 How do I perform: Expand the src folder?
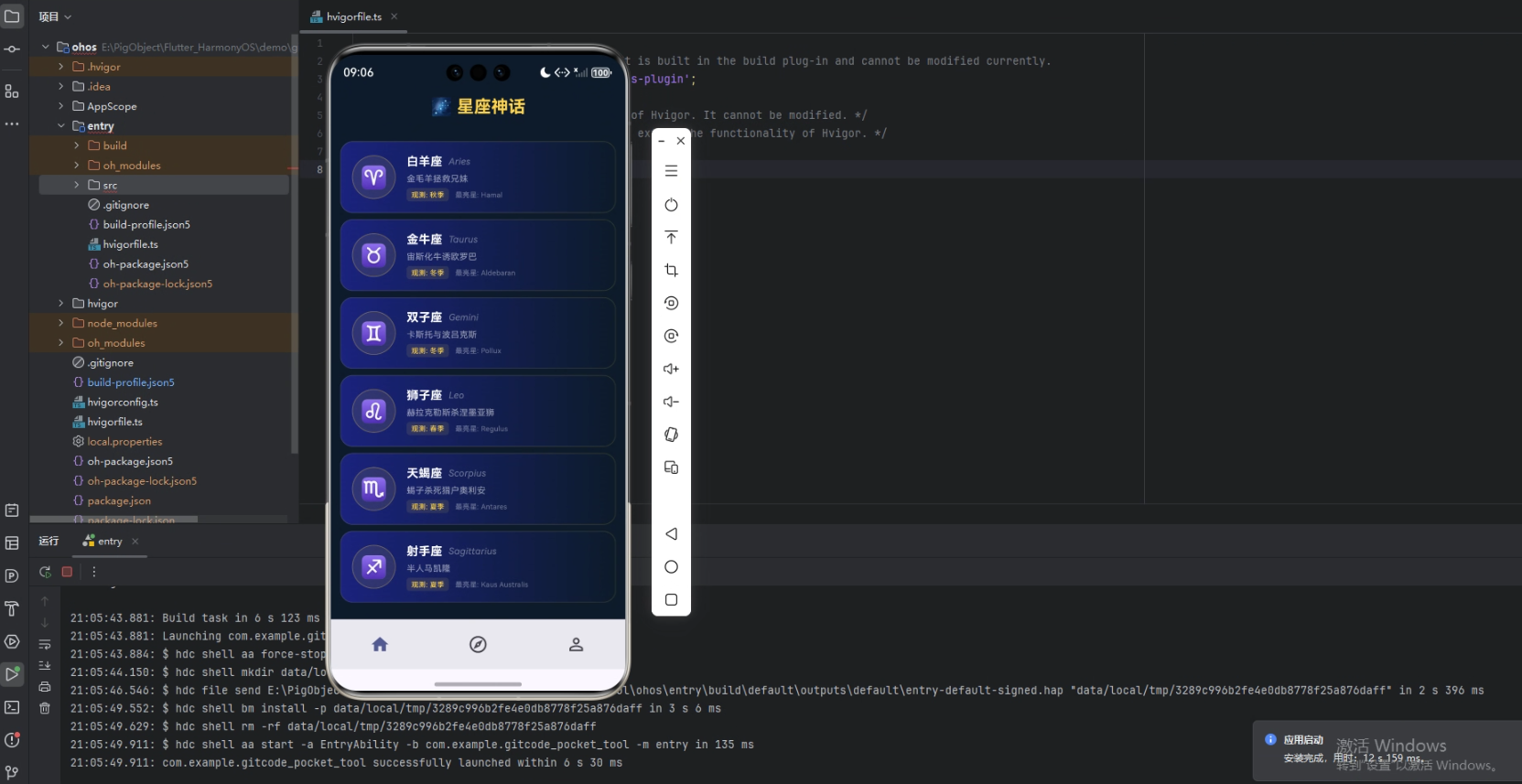(x=77, y=185)
